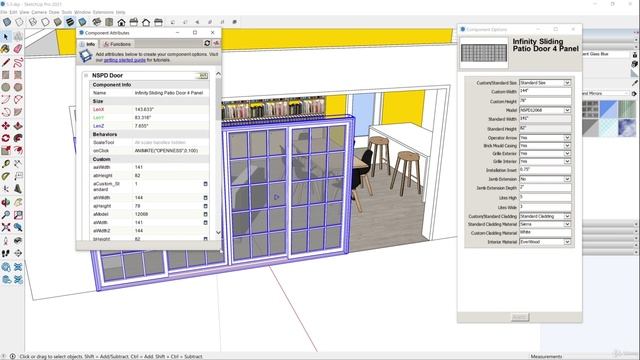The height and width of the screenshot is (360, 640).
Task: Open Brick Mould Casing dropdown
Action: (567, 145)
